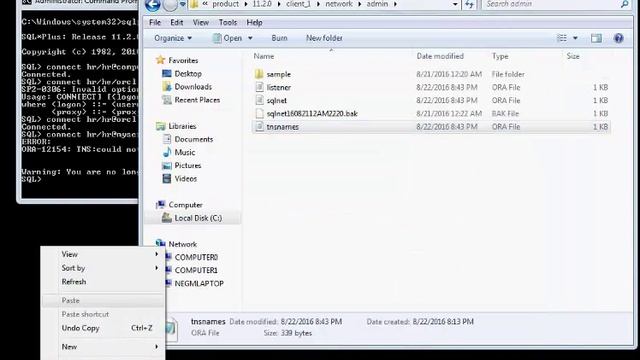Click the blue Help question icon
Screen dimensions: 640x360
point(618,38)
